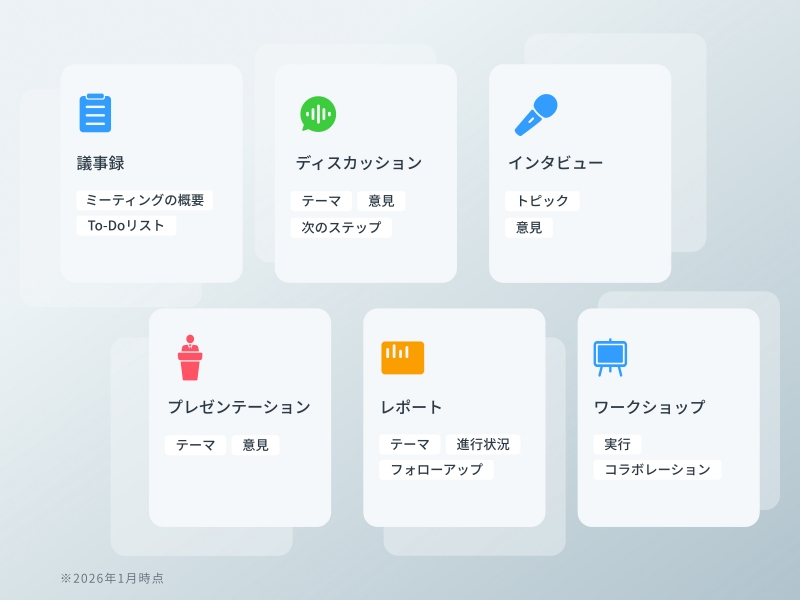Viewport: 800px width, 600px height.
Task: Click the 議事録 heading
Action: (x=101, y=163)
